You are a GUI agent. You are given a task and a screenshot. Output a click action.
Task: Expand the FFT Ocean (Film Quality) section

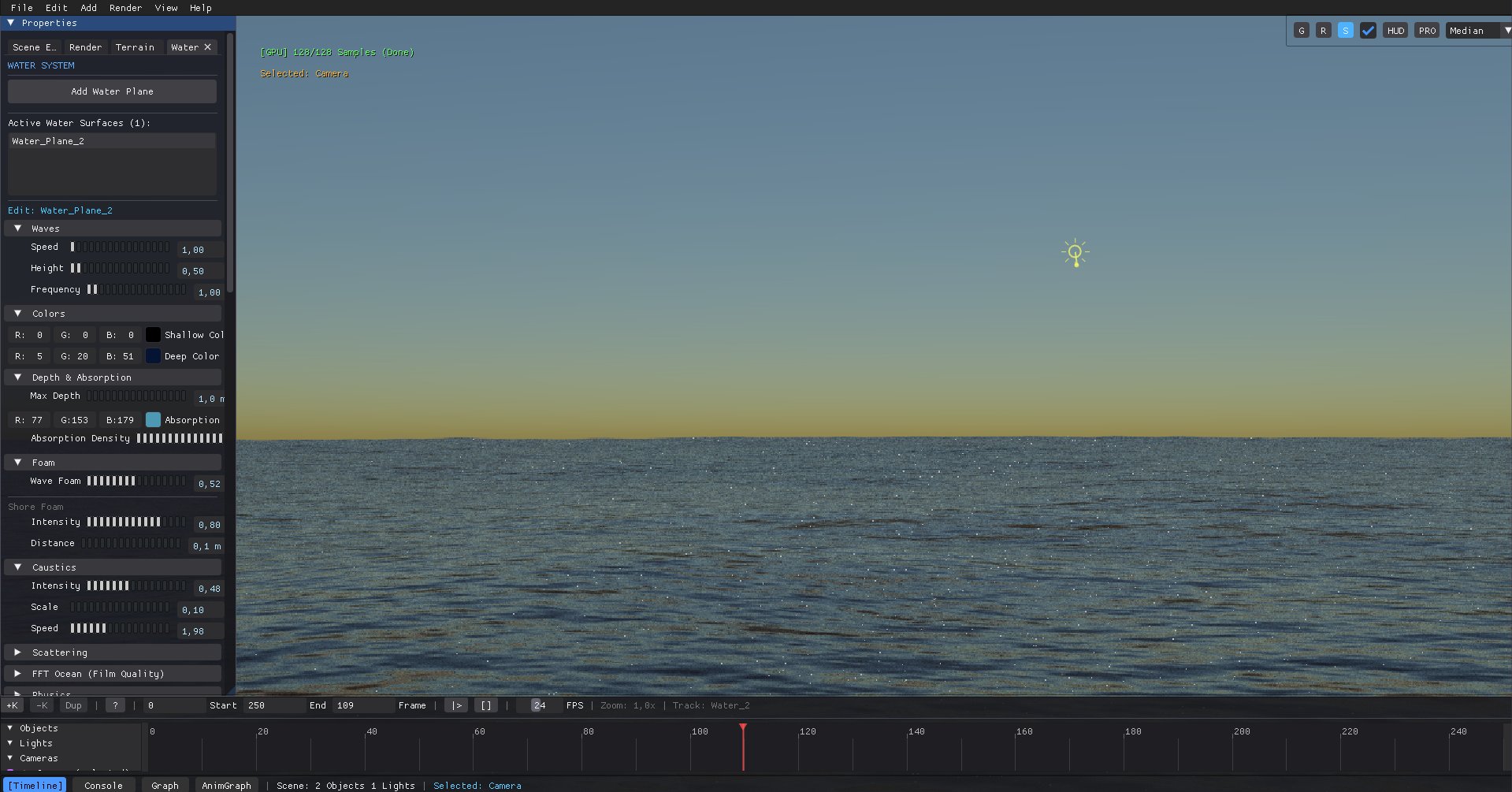point(98,674)
